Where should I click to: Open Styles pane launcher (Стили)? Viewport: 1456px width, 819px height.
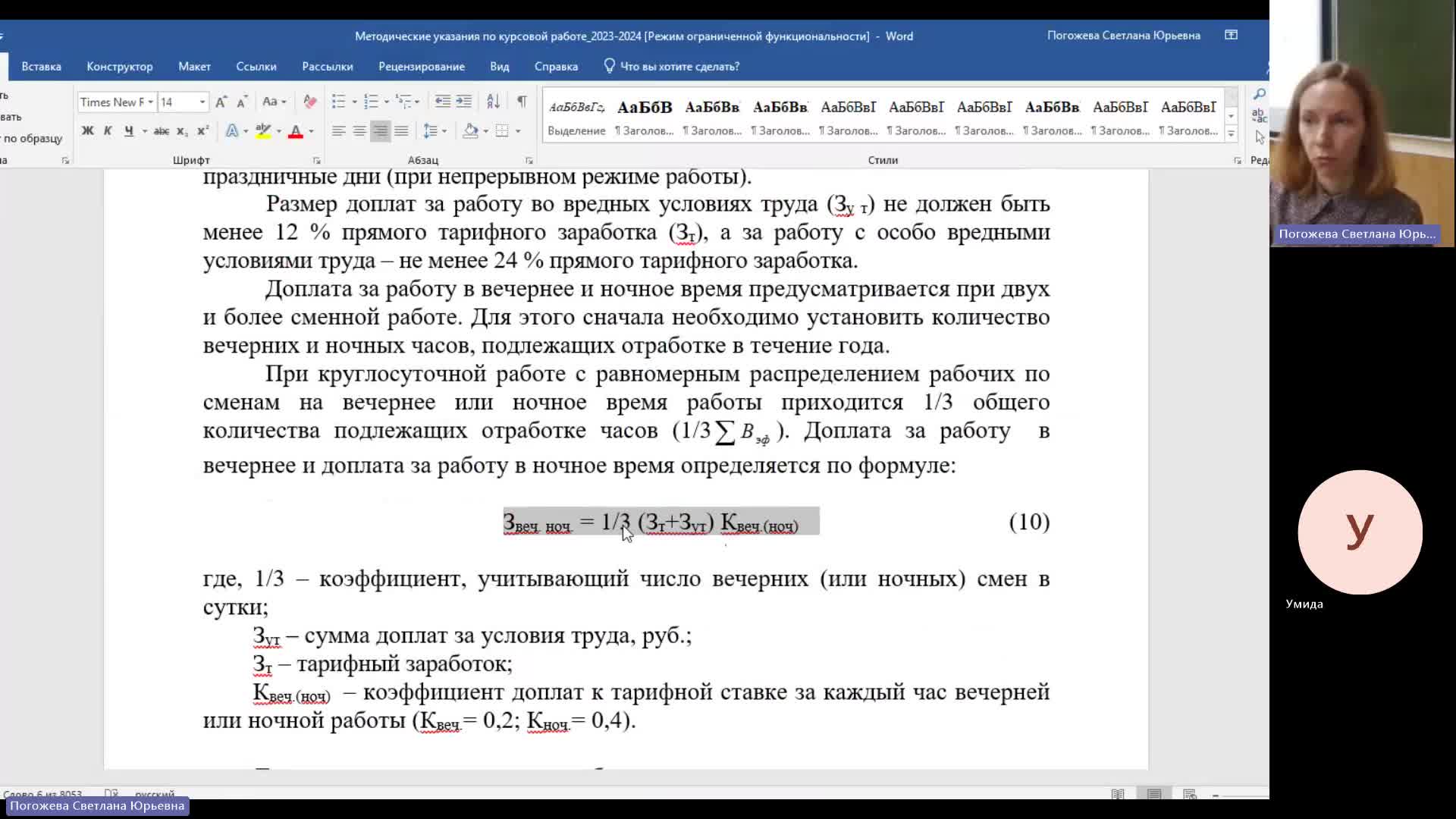1238,161
